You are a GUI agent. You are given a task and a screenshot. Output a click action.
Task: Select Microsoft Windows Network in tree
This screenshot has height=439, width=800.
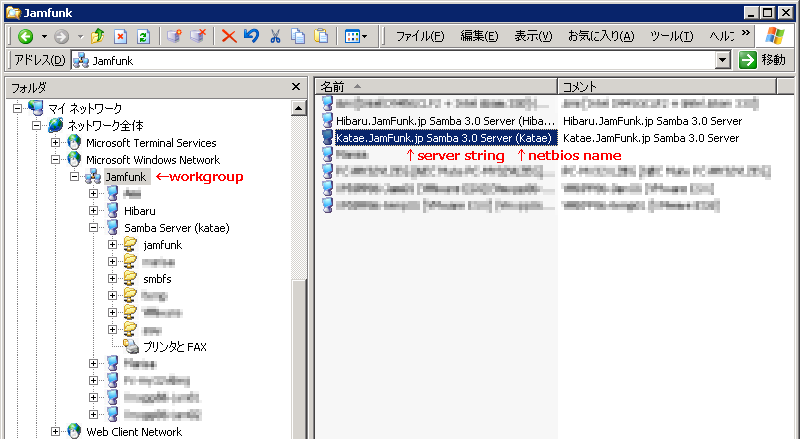153,160
